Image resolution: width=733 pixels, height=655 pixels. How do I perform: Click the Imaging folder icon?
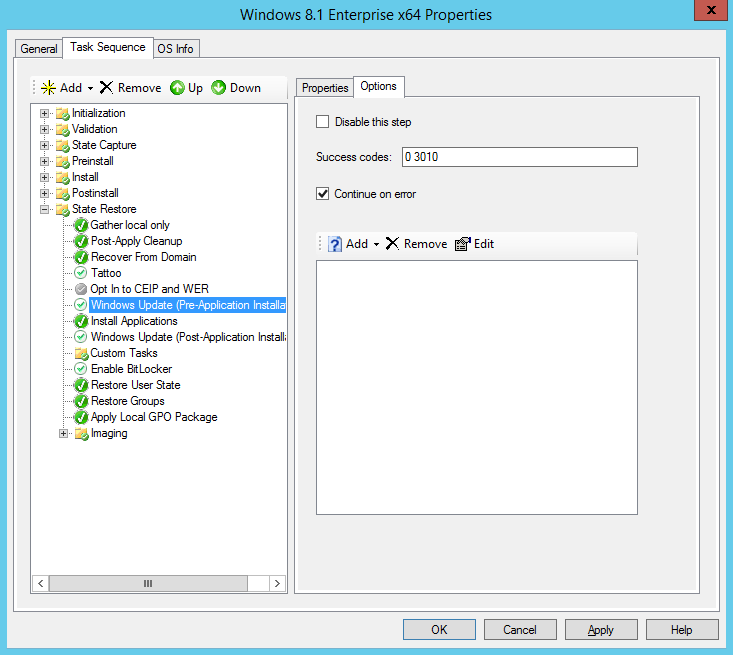click(x=81, y=434)
